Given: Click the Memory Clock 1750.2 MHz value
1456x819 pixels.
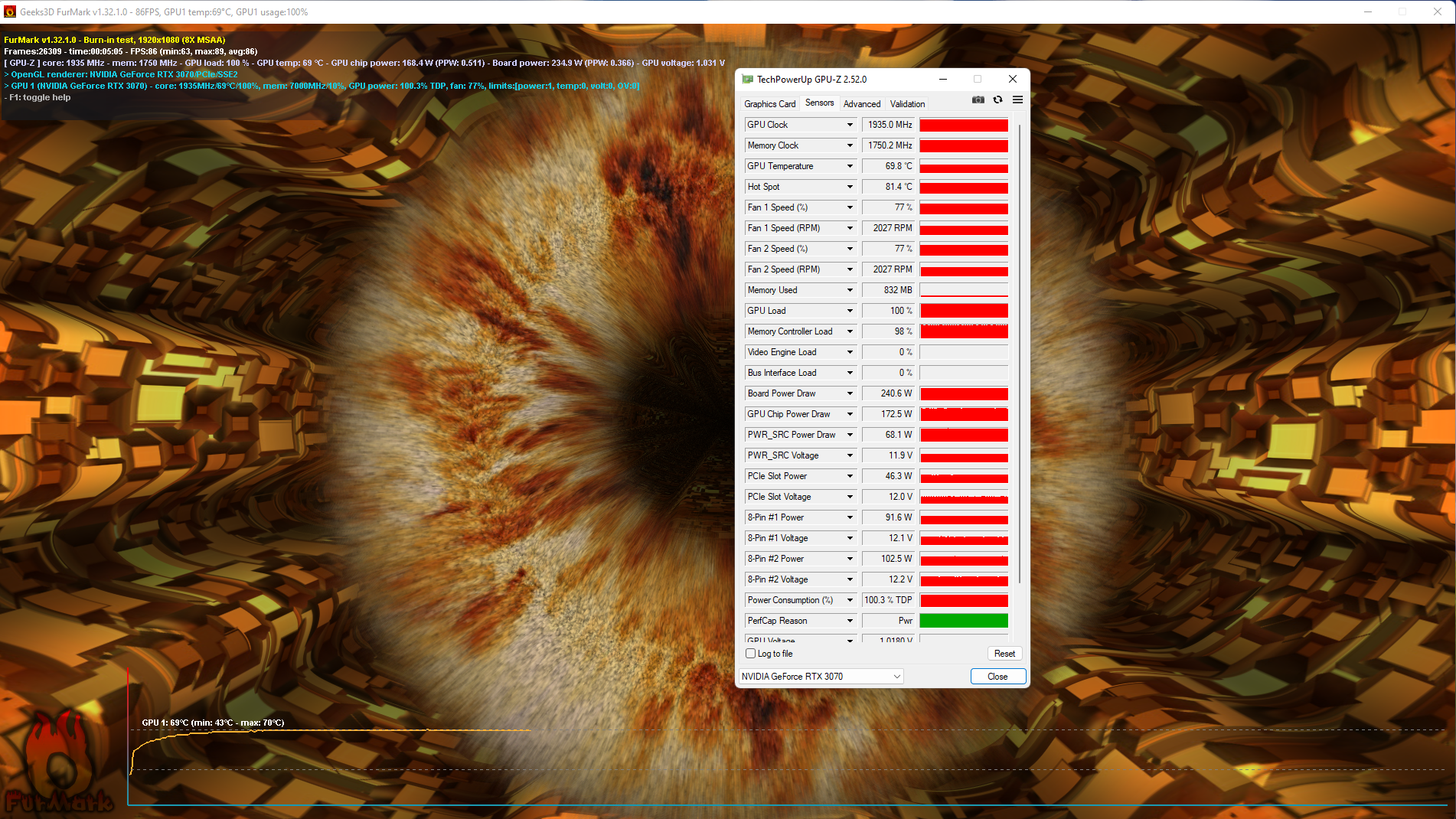Looking at the screenshot, I should (x=889, y=145).
